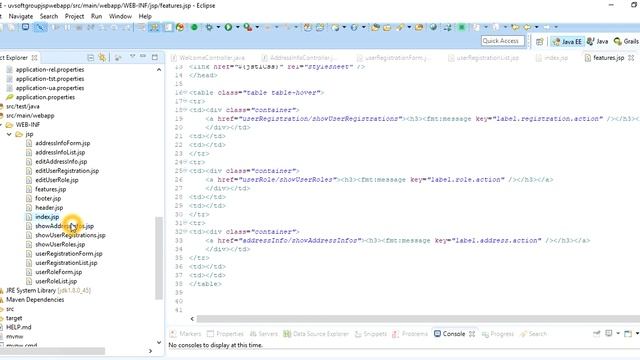Minimize the Project Explorer panel
Screen dimensions: 640x360
coord(143,56)
